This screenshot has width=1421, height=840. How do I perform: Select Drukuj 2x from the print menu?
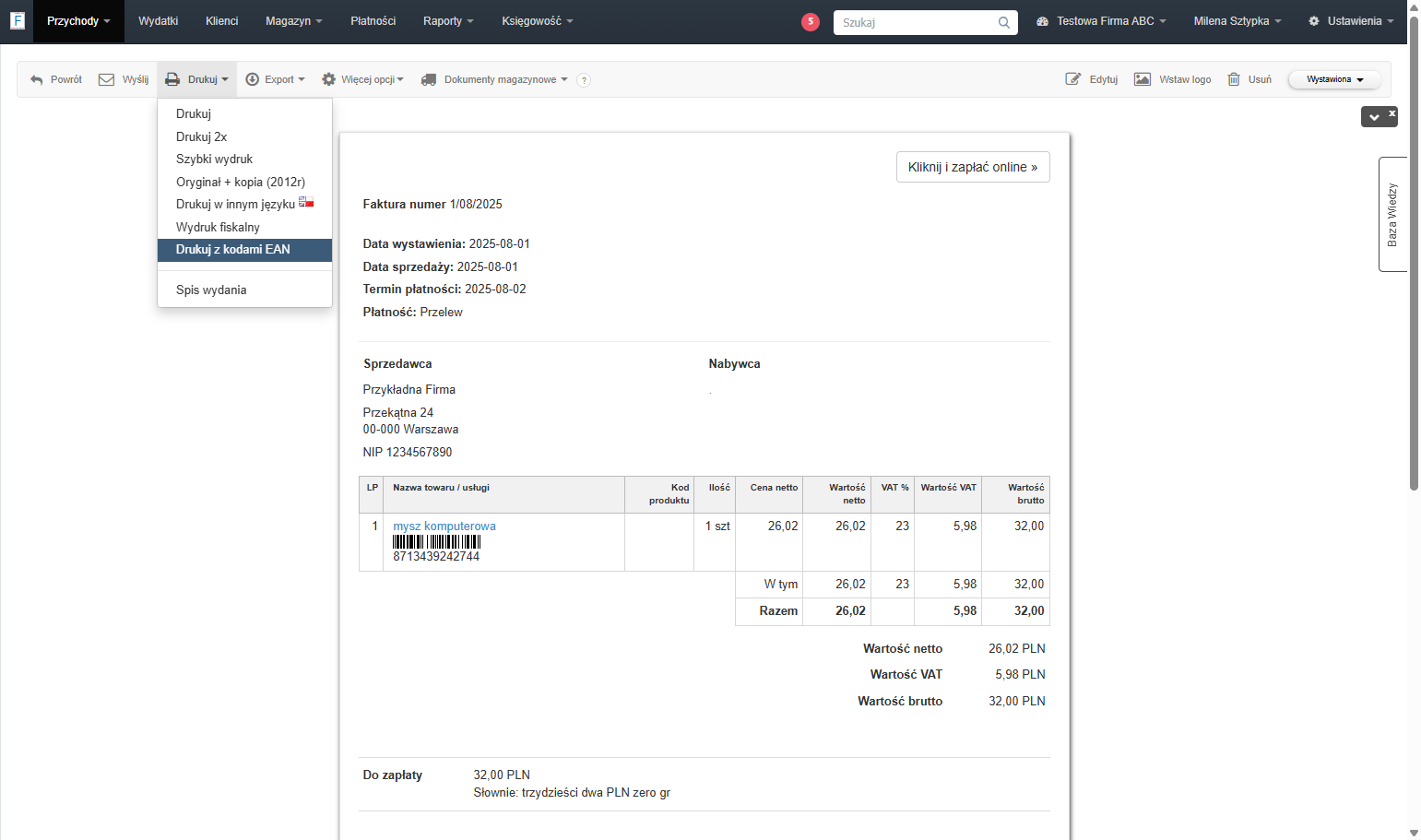coord(244,136)
